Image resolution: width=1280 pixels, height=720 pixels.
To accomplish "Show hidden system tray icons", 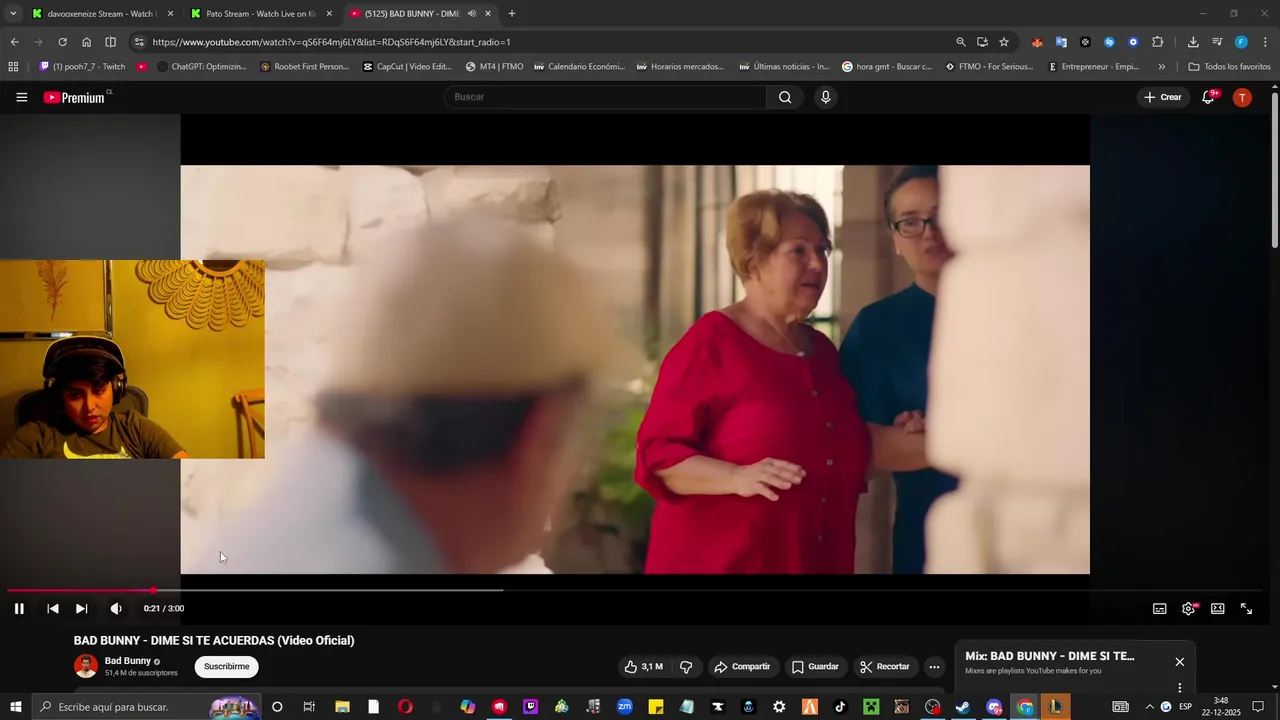I will click(x=1149, y=707).
